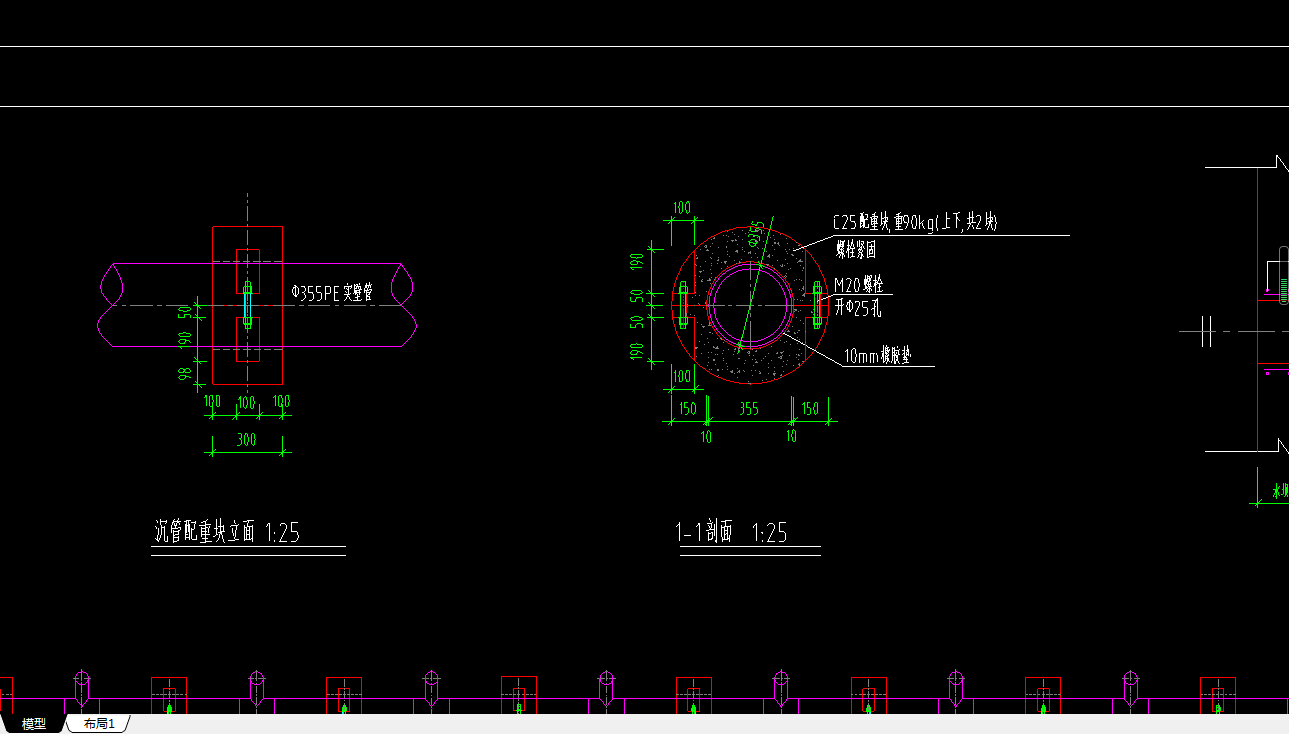Select the 355 dimension below the section
Viewport: 1289px width, 734px height.
[748, 408]
